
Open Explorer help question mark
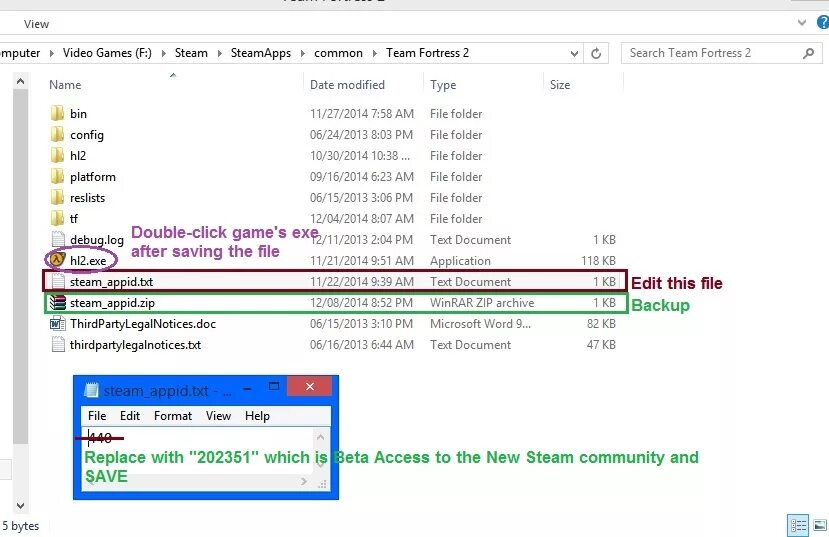click(823, 22)
